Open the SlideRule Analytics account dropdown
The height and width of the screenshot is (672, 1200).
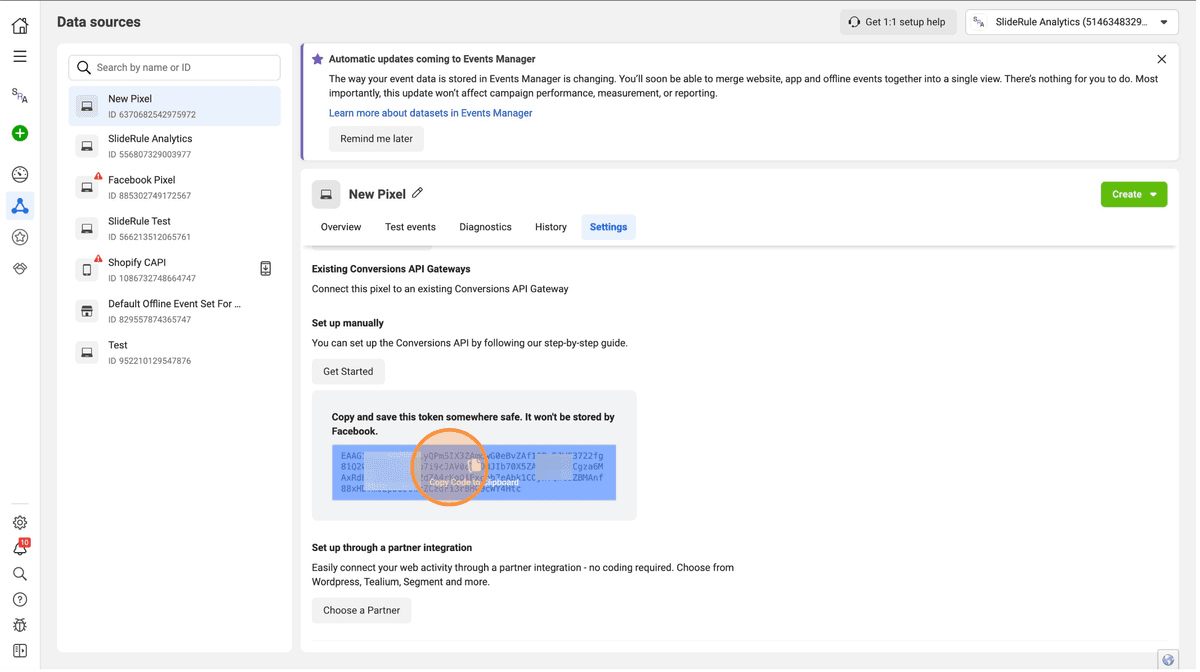click(x=1072, y=22)
